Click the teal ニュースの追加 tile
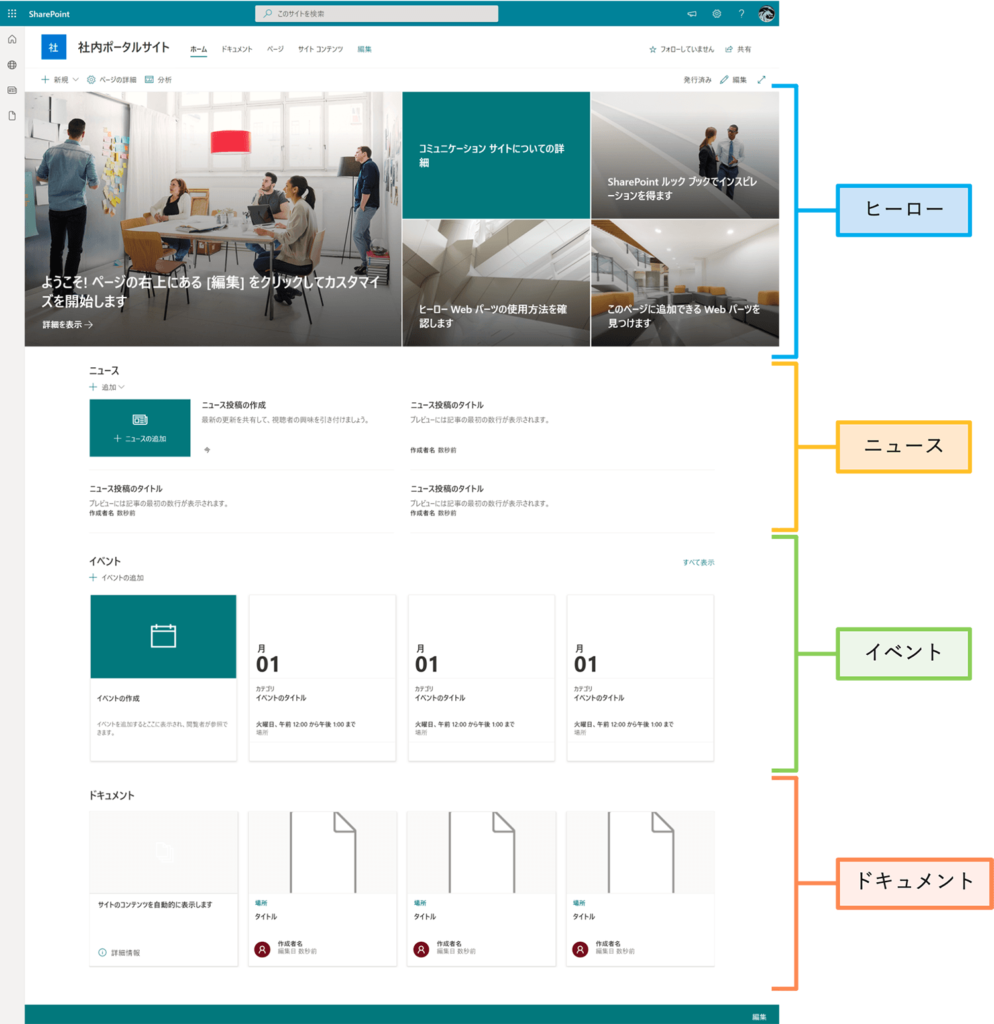Viewport: 994px width, 1024px height. click(x=140, y=428)
